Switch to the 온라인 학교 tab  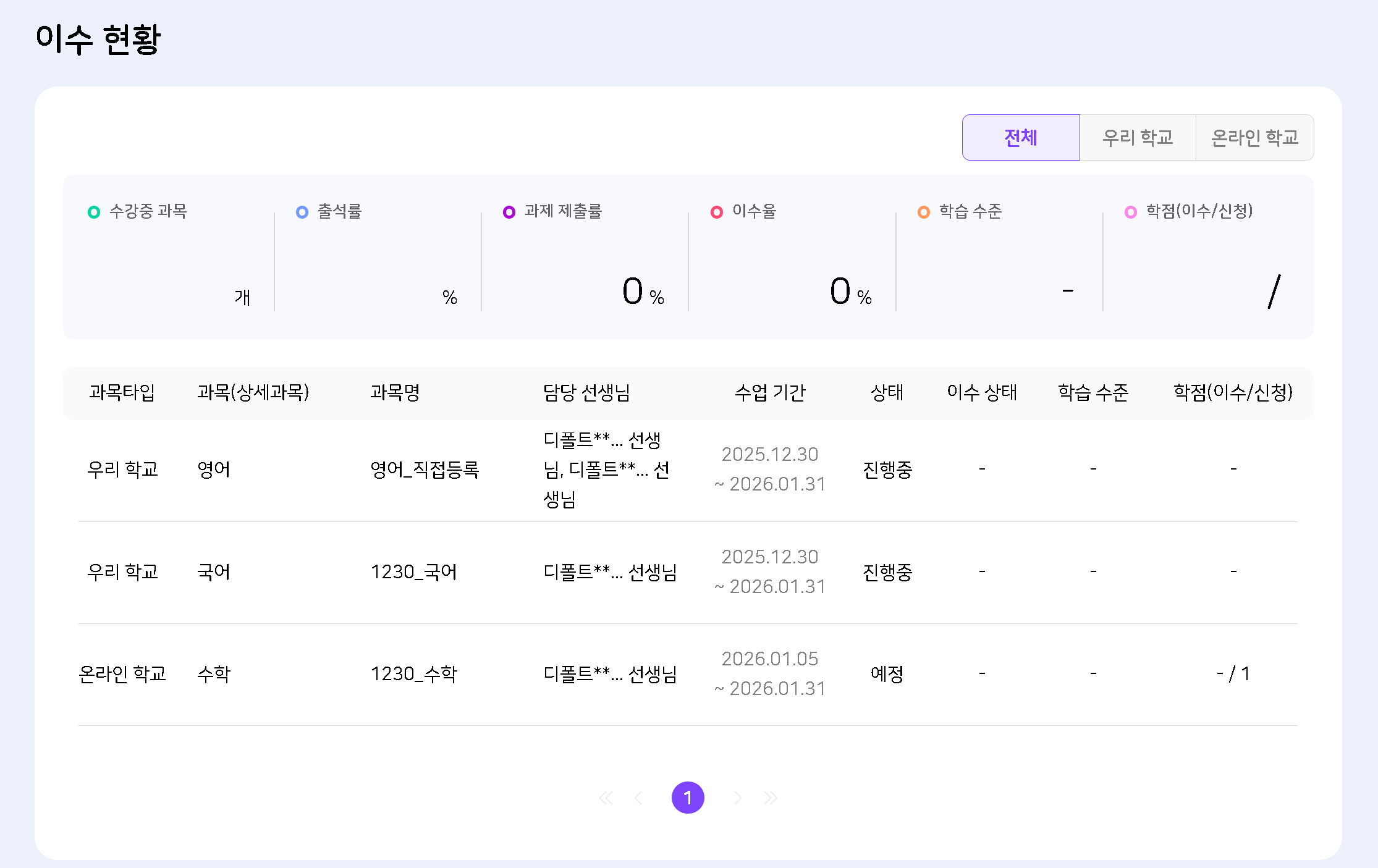click(1254, 137)
